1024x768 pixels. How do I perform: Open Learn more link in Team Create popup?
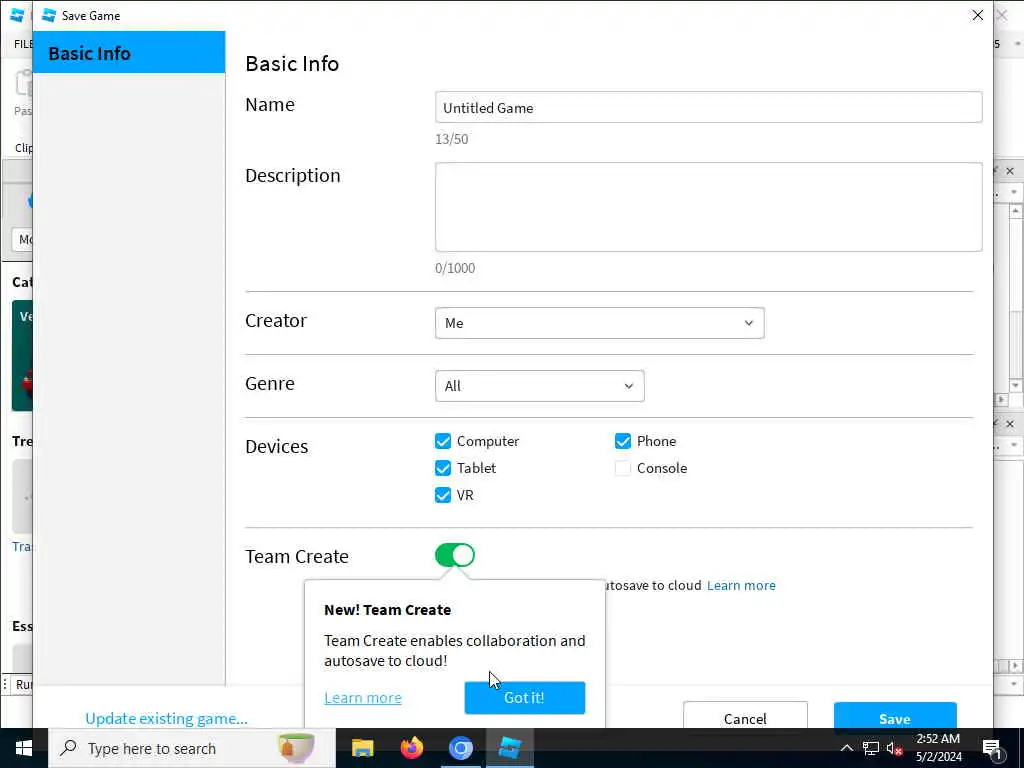[x=363, y=697]
